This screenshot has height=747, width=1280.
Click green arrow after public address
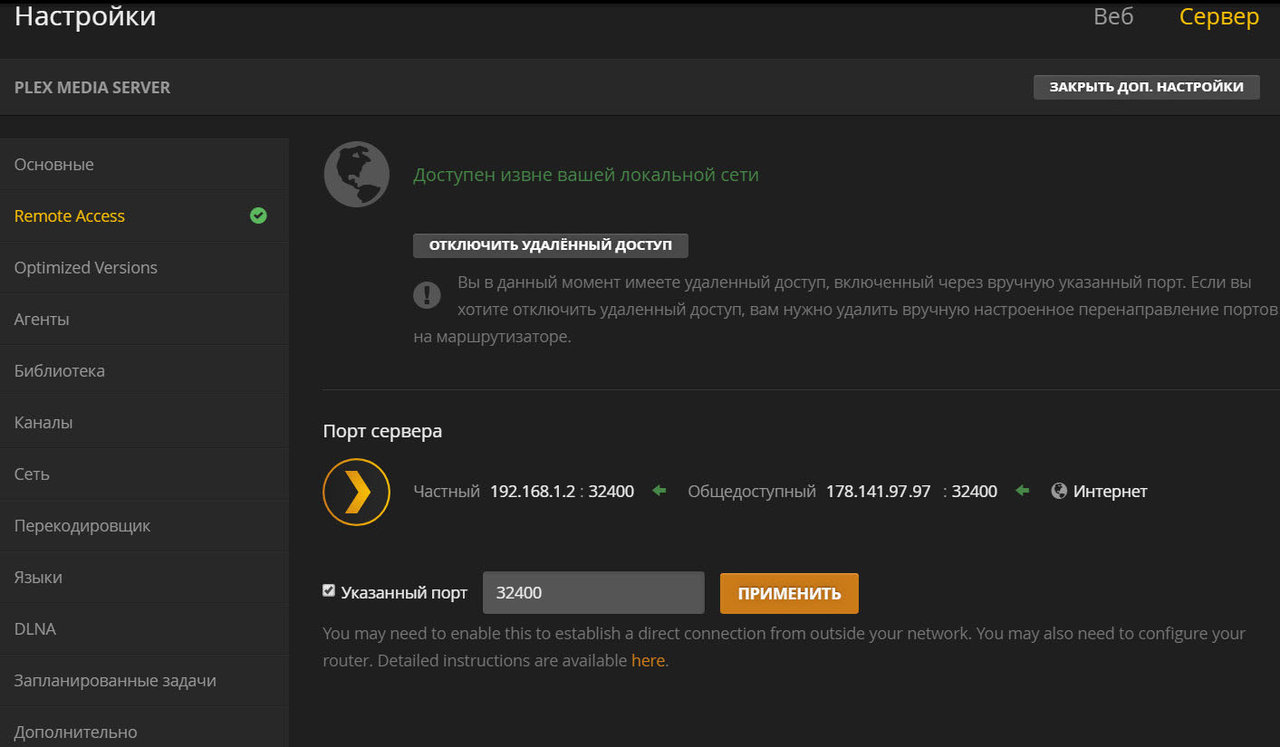(1021, 491)
